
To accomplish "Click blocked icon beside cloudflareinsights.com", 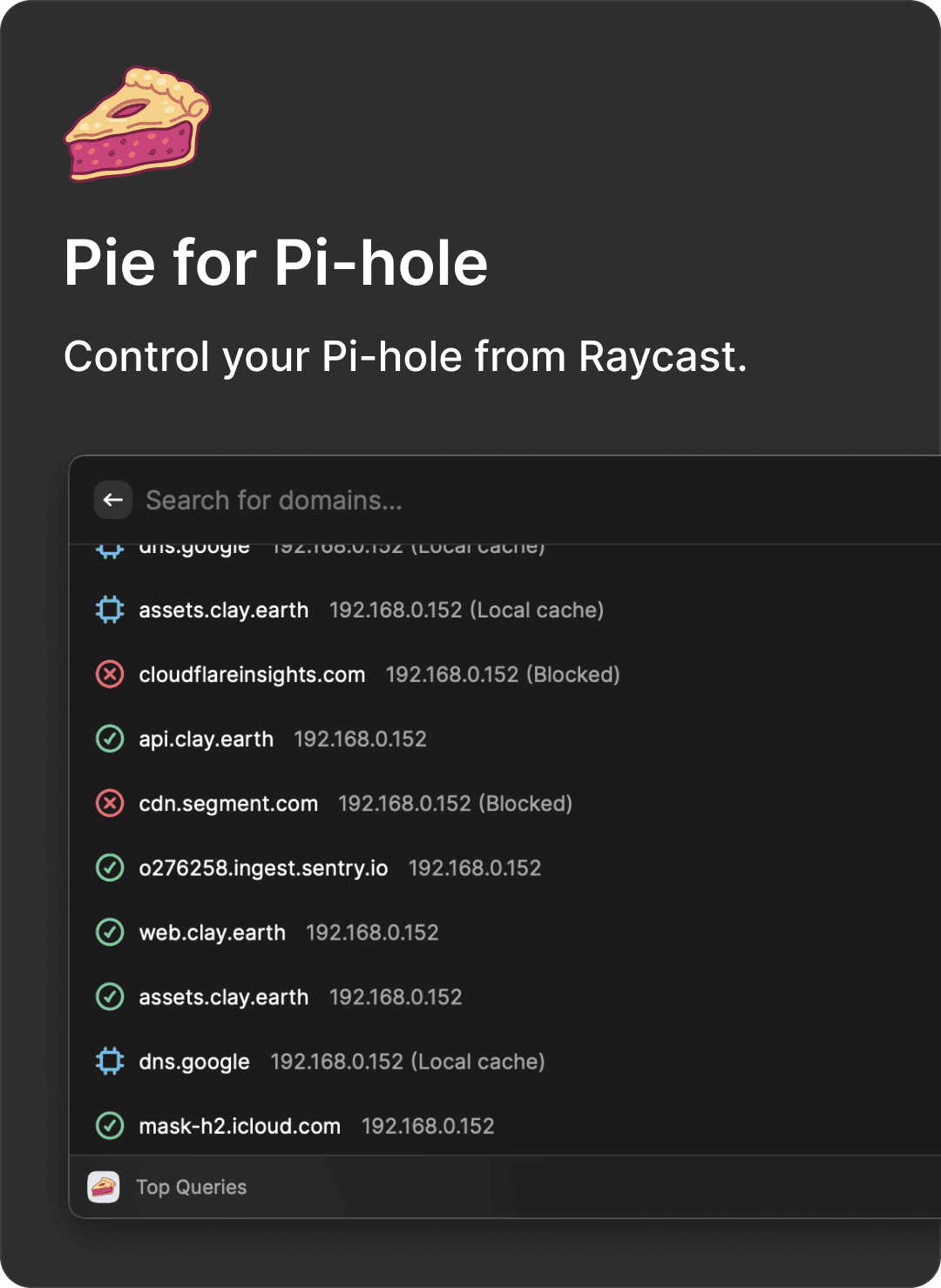I will pyautogui.click(x=110, y=674).
